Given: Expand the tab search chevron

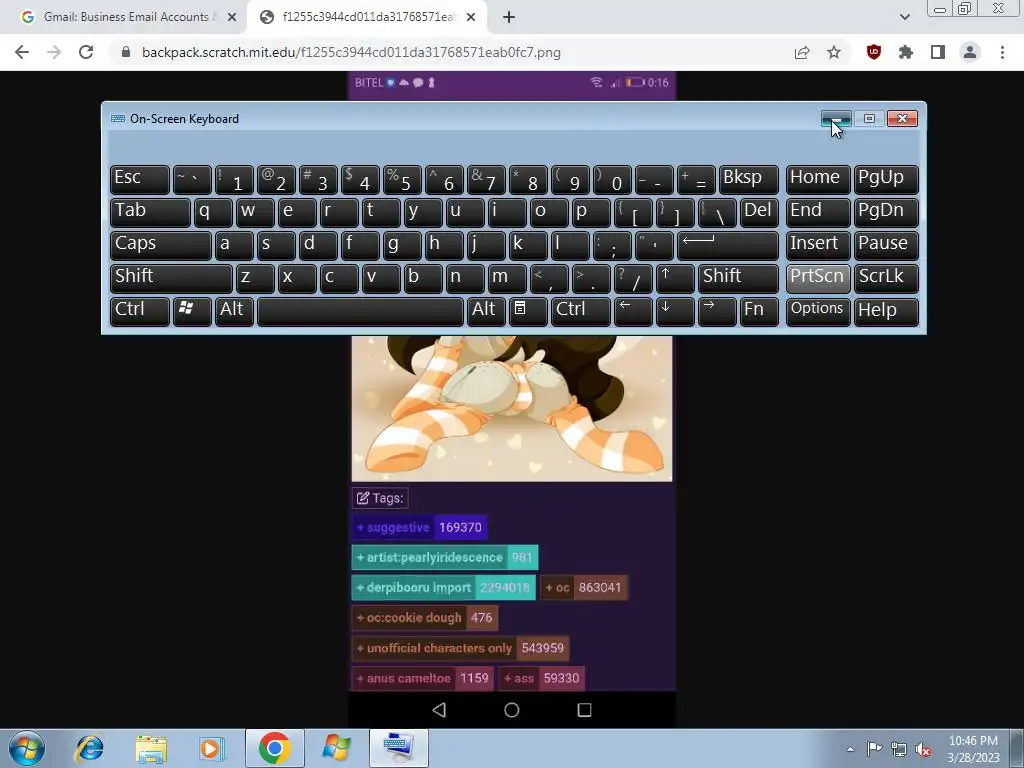Looking at the screenshot, I should [x=904, y=17].
